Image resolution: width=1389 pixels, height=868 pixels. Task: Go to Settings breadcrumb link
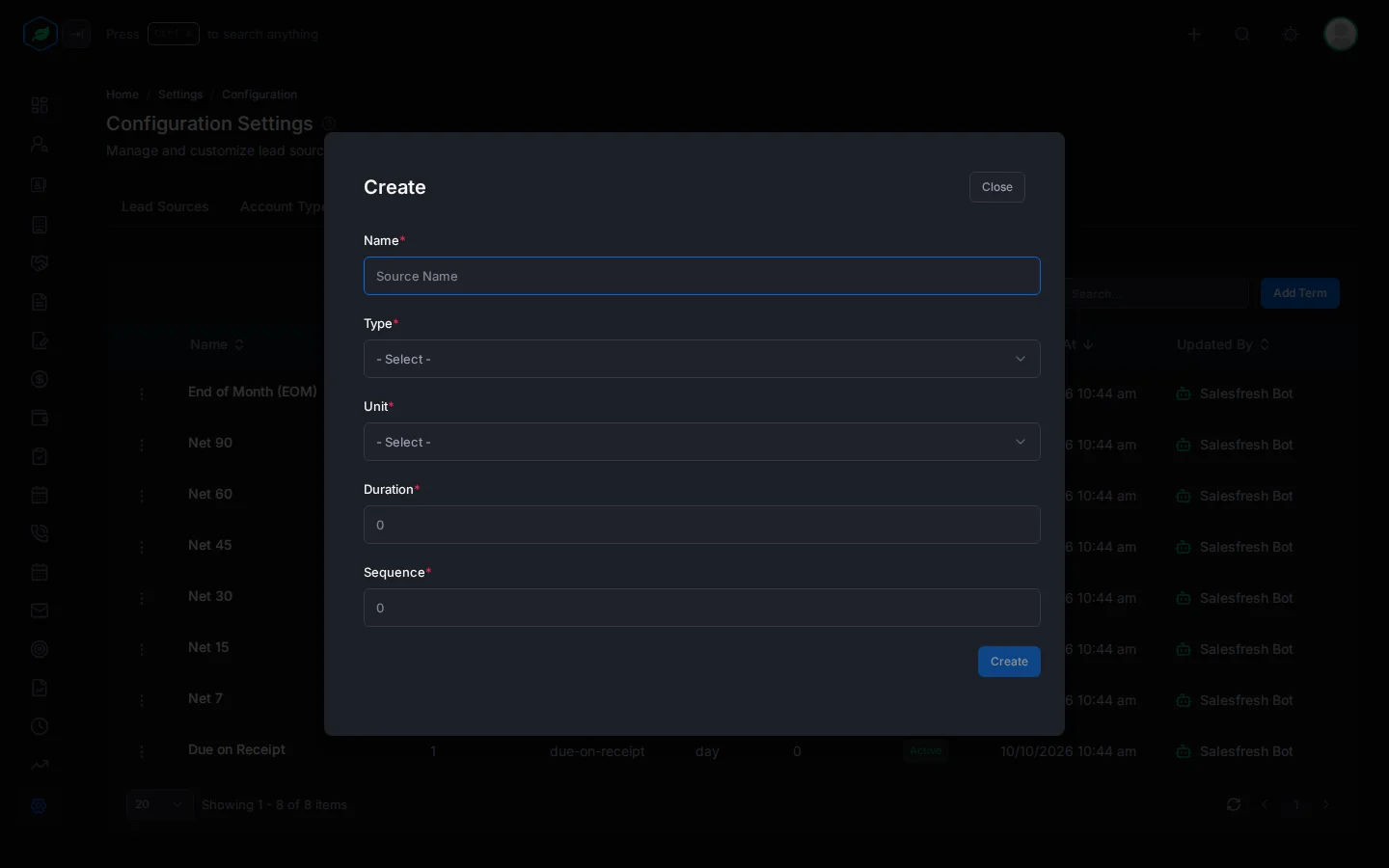point(180,95)
